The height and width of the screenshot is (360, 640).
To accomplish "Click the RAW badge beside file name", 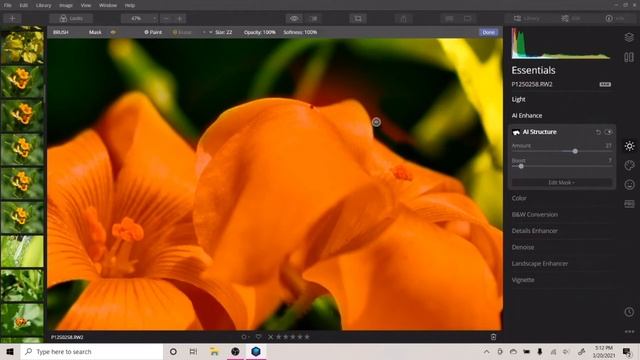I will 605,84.
